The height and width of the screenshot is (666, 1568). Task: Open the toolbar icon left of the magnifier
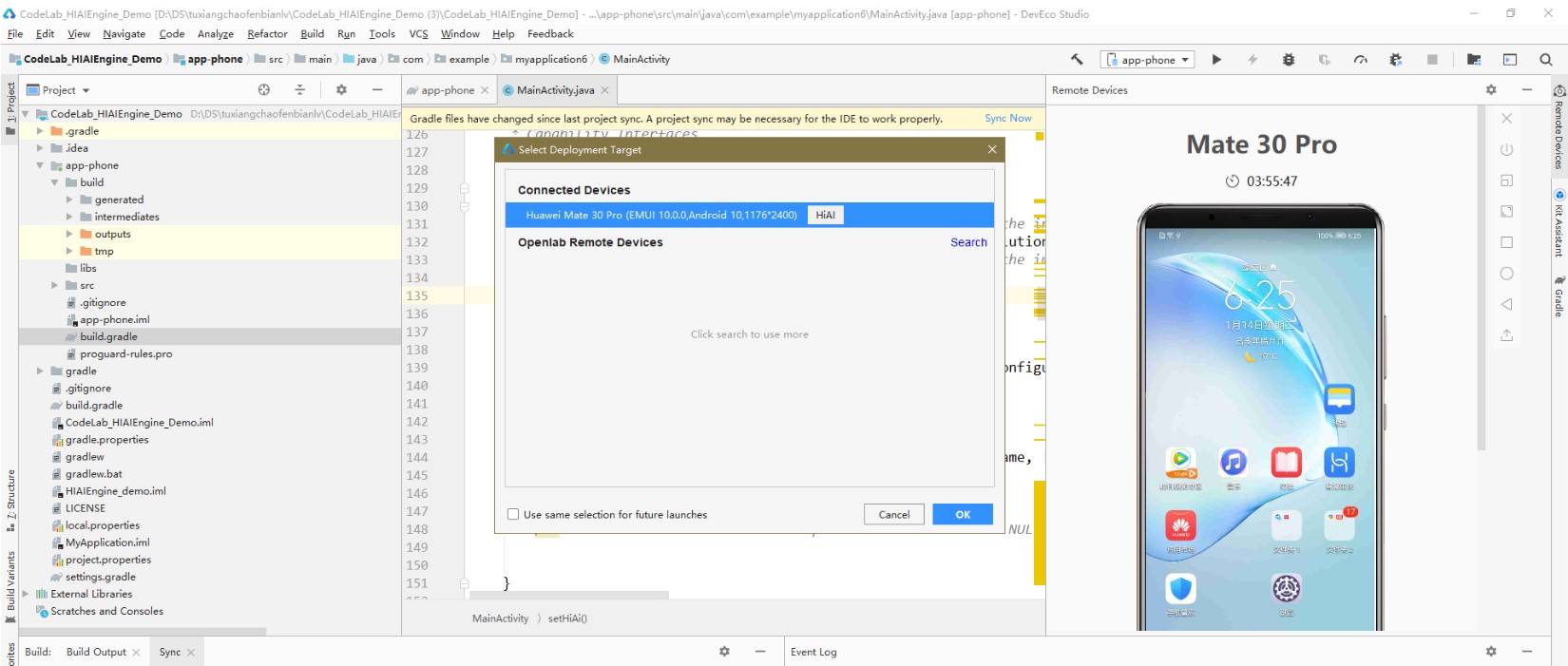1510,59
